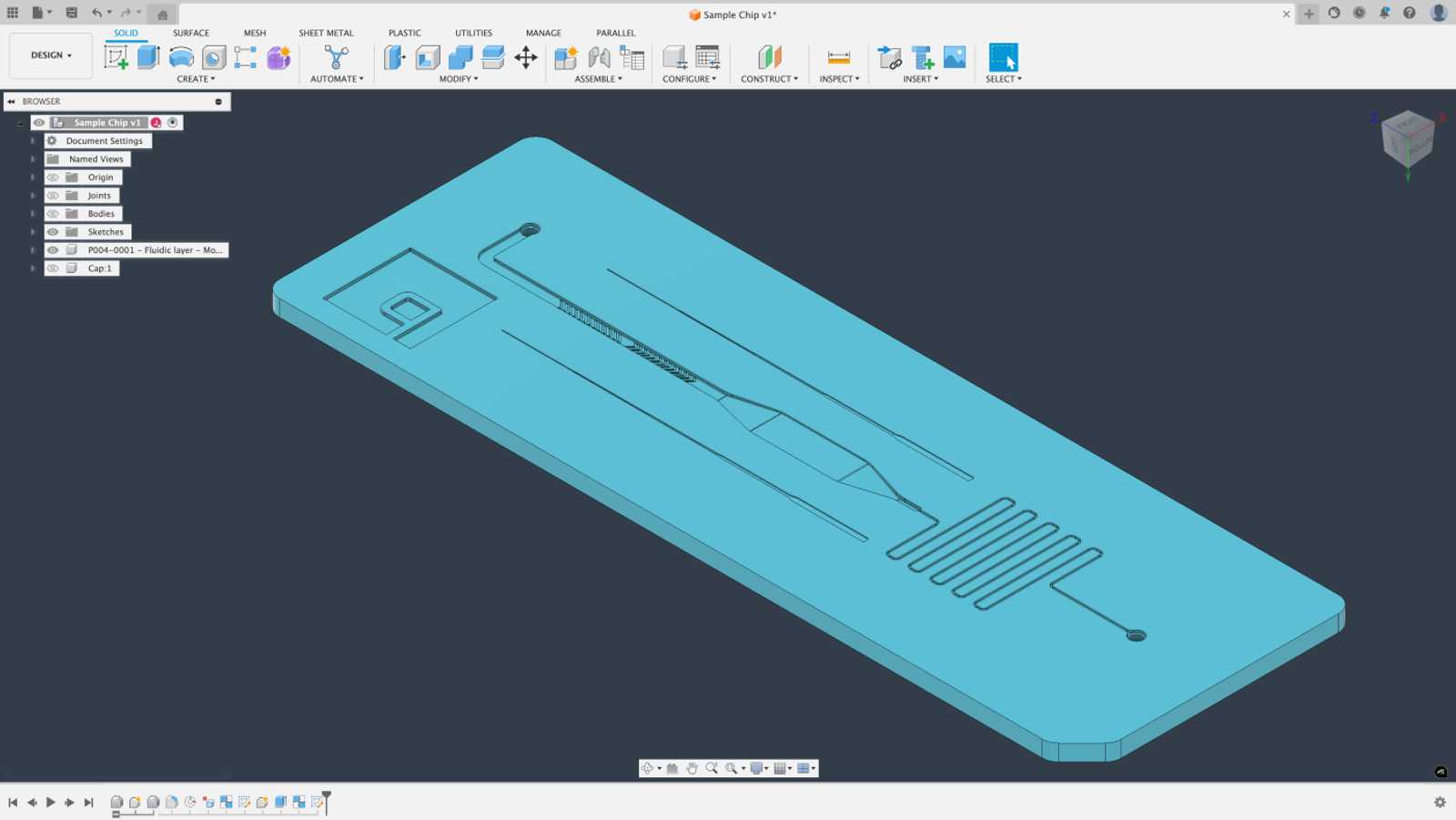Click a feature marker in the history timeline
Image resolution: width=1456 pixels, height=820 pixels.
click(x=118, y=803)
